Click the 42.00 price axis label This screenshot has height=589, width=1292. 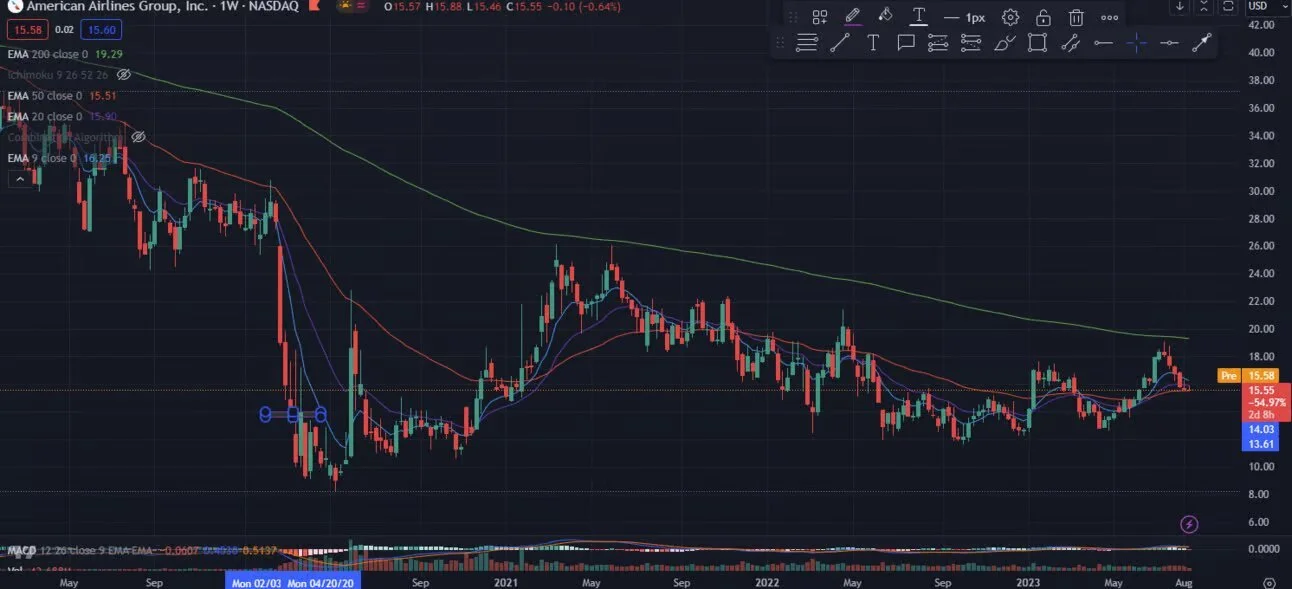(1259, 24)
